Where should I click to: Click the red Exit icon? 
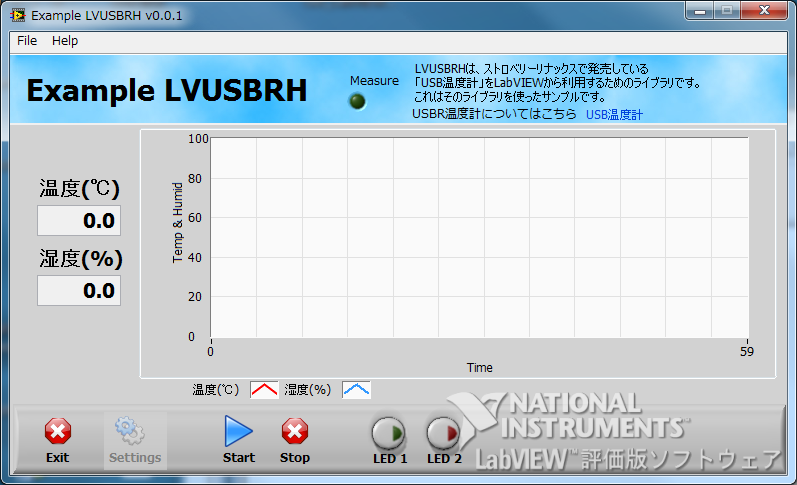pos(58,432)
